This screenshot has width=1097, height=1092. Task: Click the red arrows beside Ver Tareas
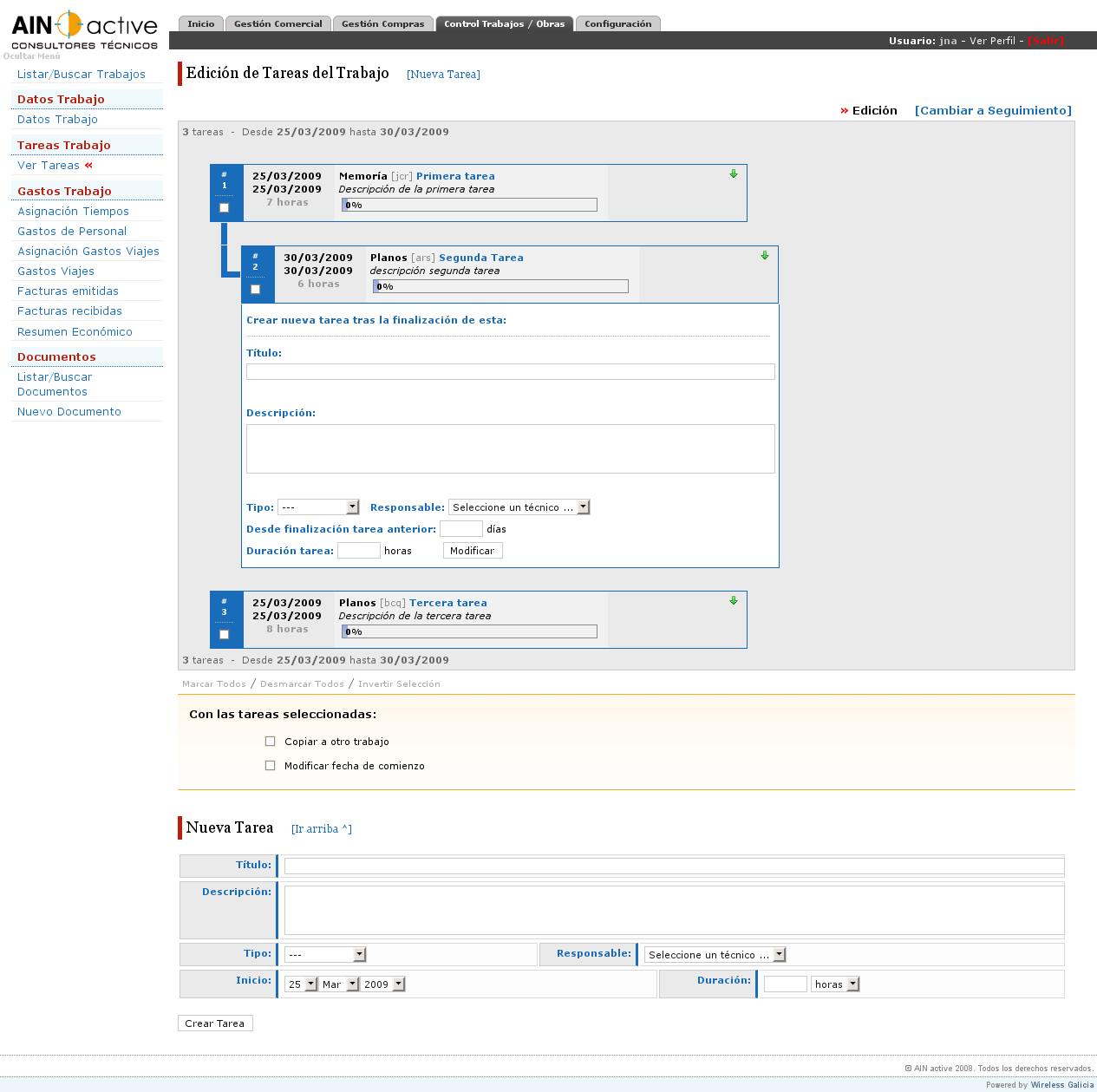(88, 165)
